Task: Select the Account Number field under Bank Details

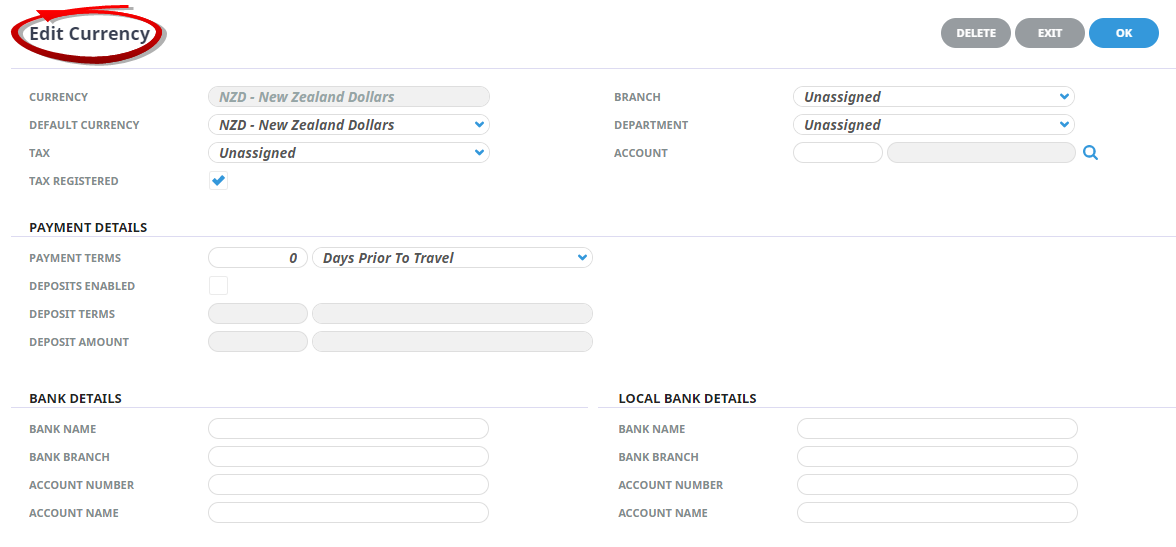Action: [348, 485]
